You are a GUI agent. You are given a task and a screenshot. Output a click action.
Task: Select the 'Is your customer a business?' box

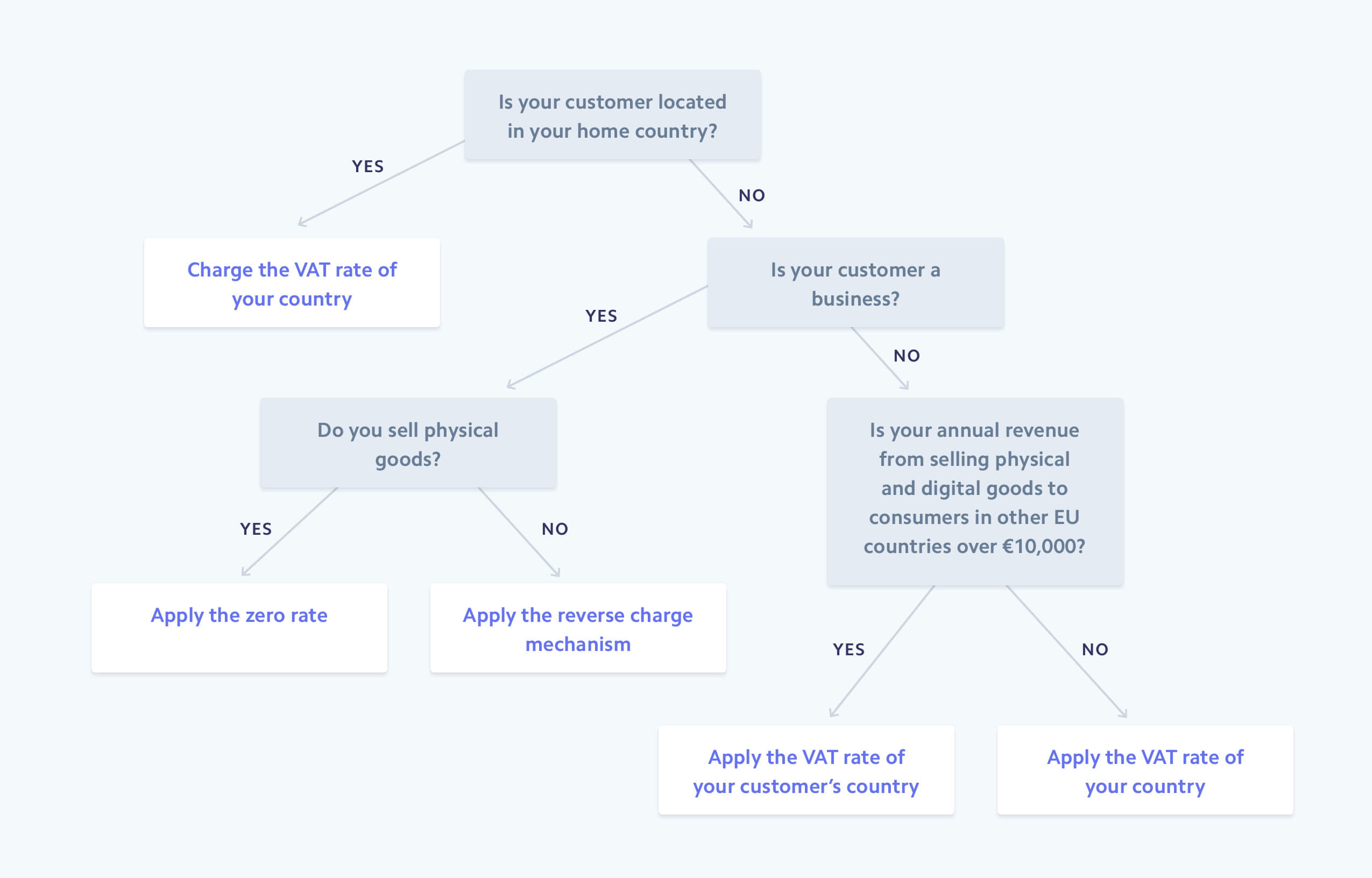click(855, 284)
